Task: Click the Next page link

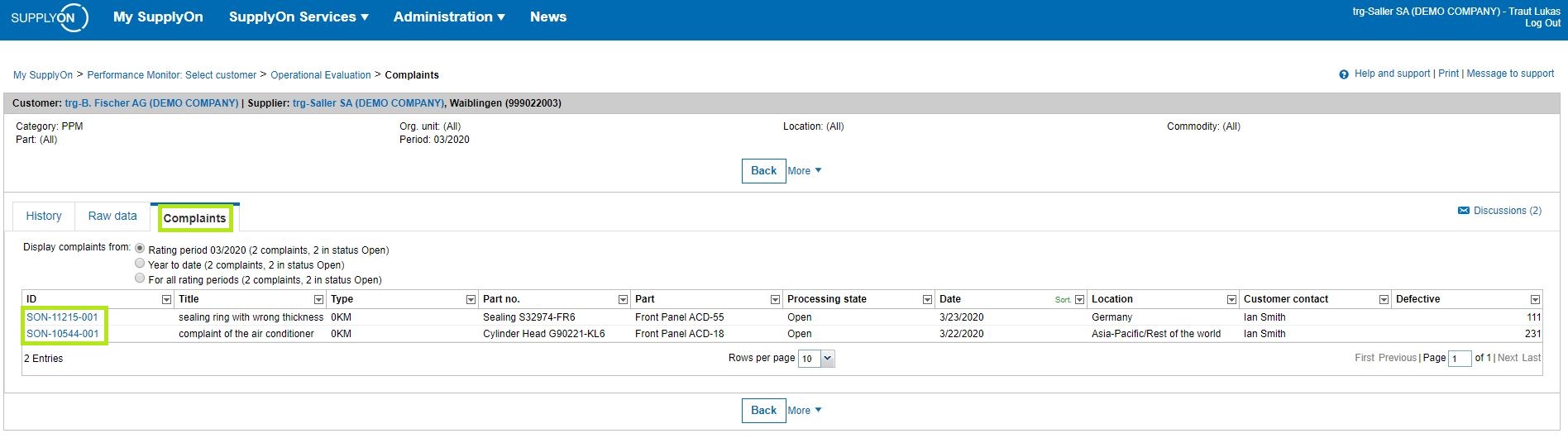Action: click(x=1508, y=358)
